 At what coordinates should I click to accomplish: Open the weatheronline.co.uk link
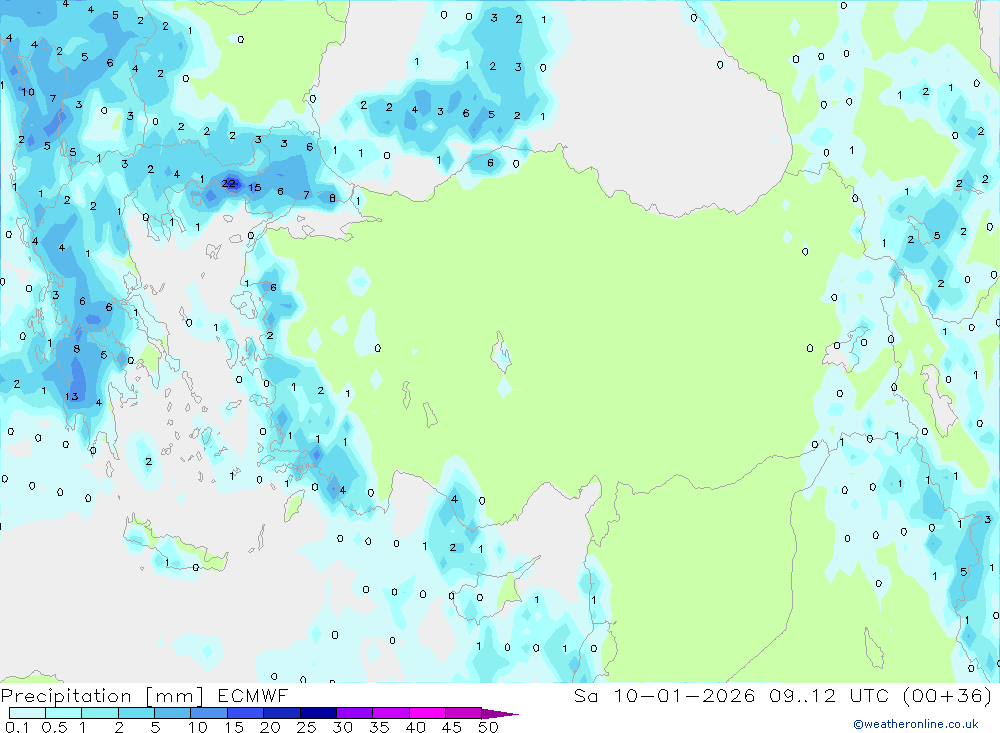916,724
